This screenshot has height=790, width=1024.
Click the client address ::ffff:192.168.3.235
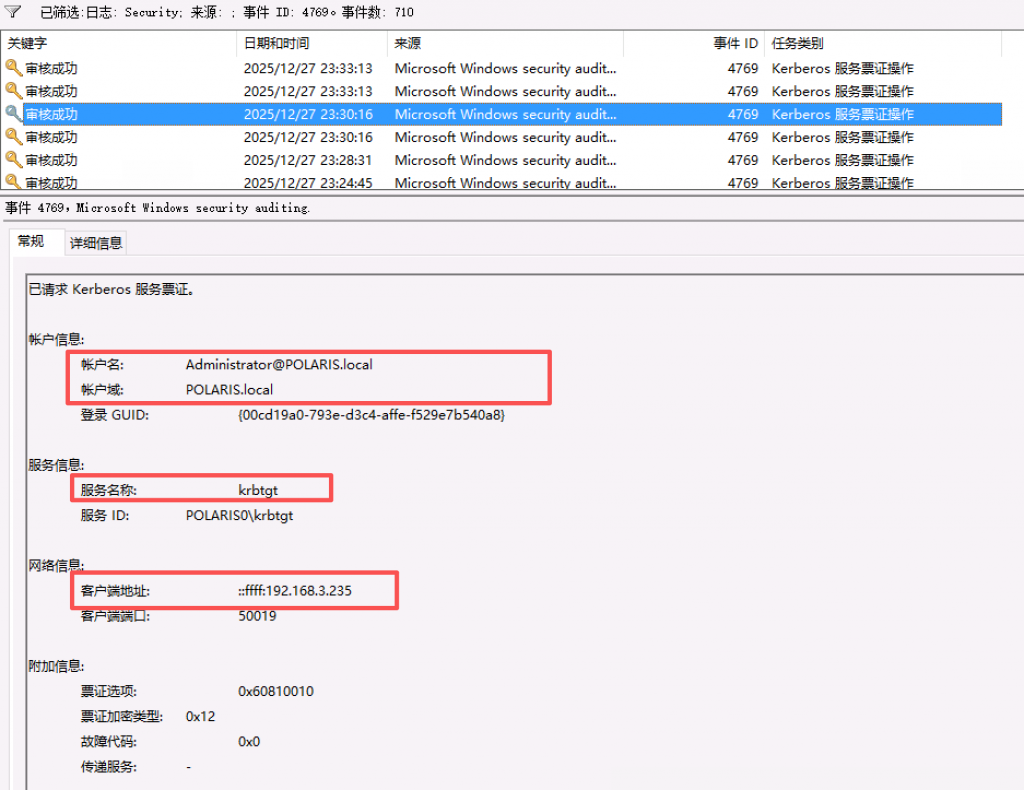295,591
